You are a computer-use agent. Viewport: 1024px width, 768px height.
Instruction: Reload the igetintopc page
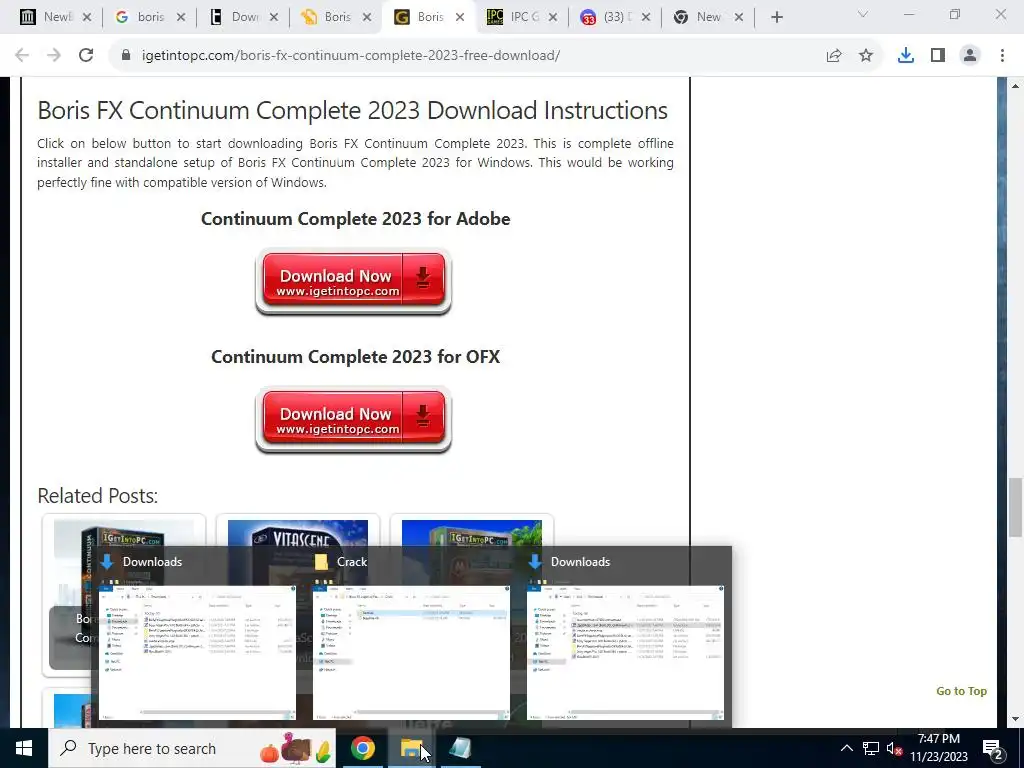(x=86, y=56)
